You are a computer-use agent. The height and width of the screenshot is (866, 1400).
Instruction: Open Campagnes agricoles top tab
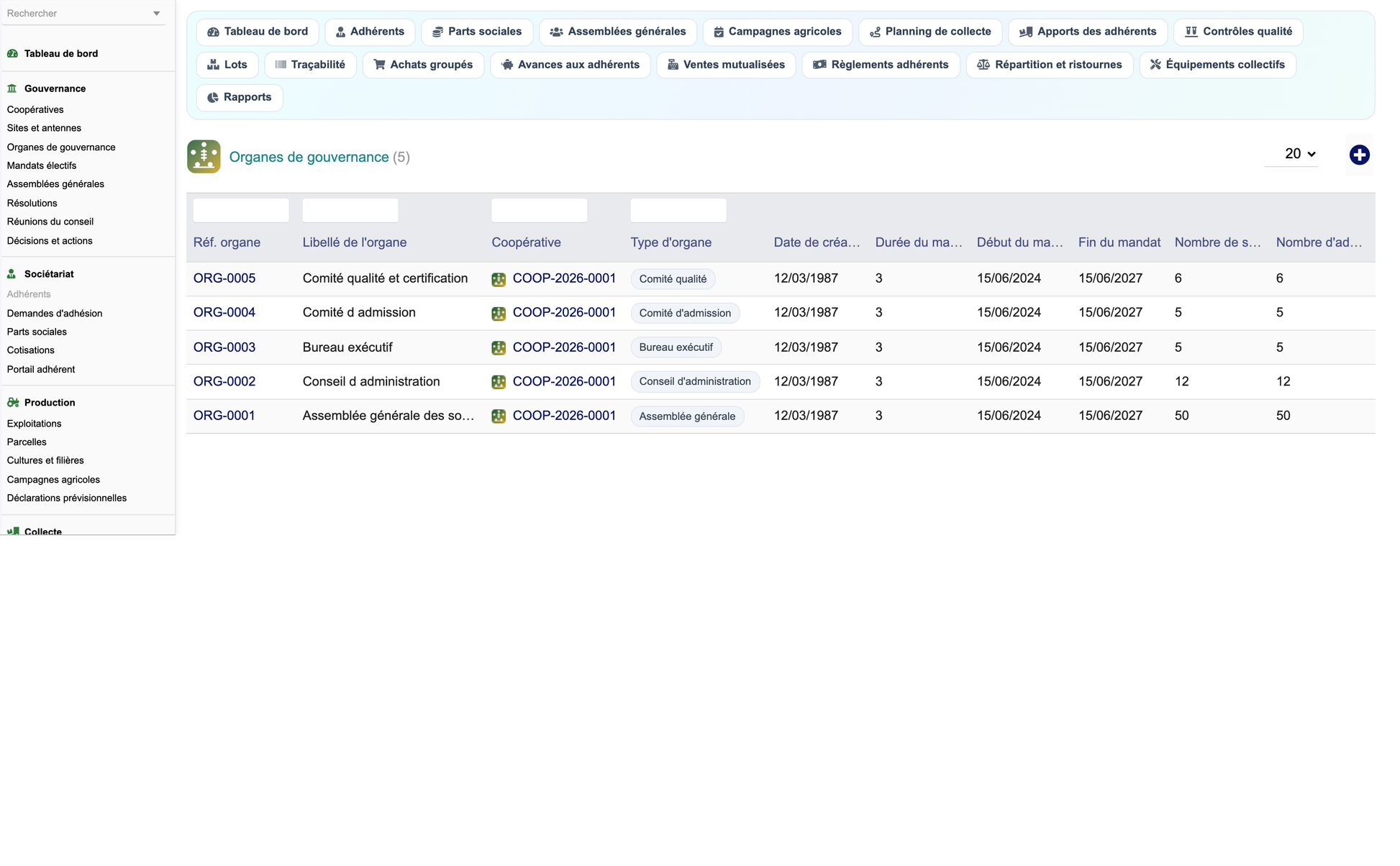[x=778, y=32]
